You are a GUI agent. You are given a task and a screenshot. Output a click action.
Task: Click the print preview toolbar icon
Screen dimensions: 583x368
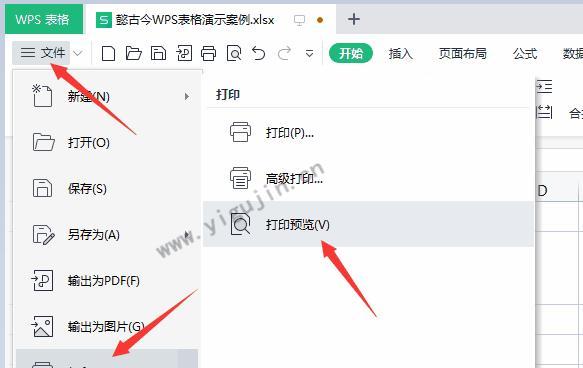(x=234, y=54)
